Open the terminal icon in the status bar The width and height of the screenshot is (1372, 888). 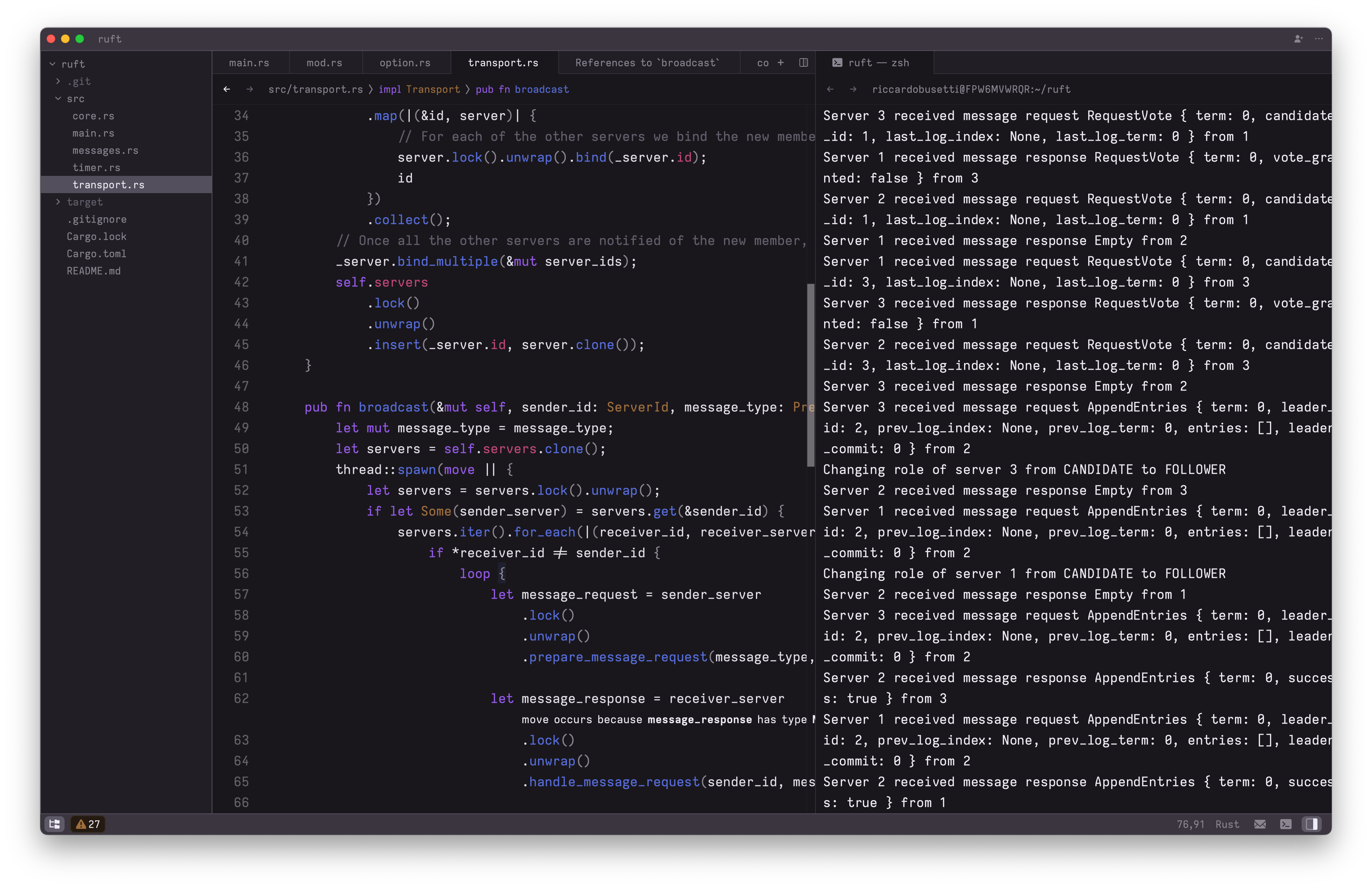click(x=1286, y=824)
